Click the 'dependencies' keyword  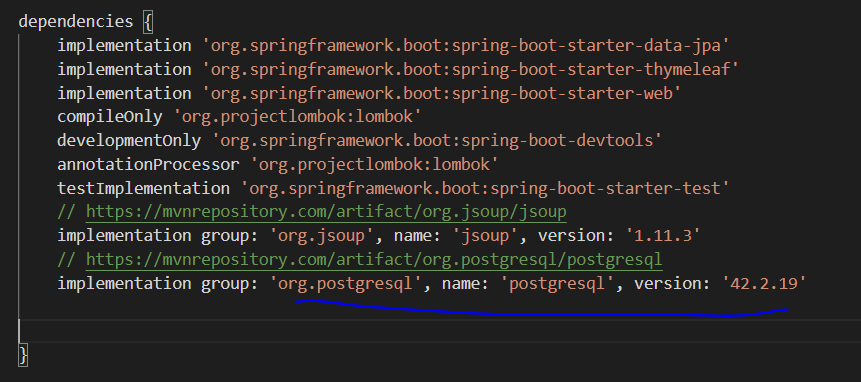pos(76,21)
